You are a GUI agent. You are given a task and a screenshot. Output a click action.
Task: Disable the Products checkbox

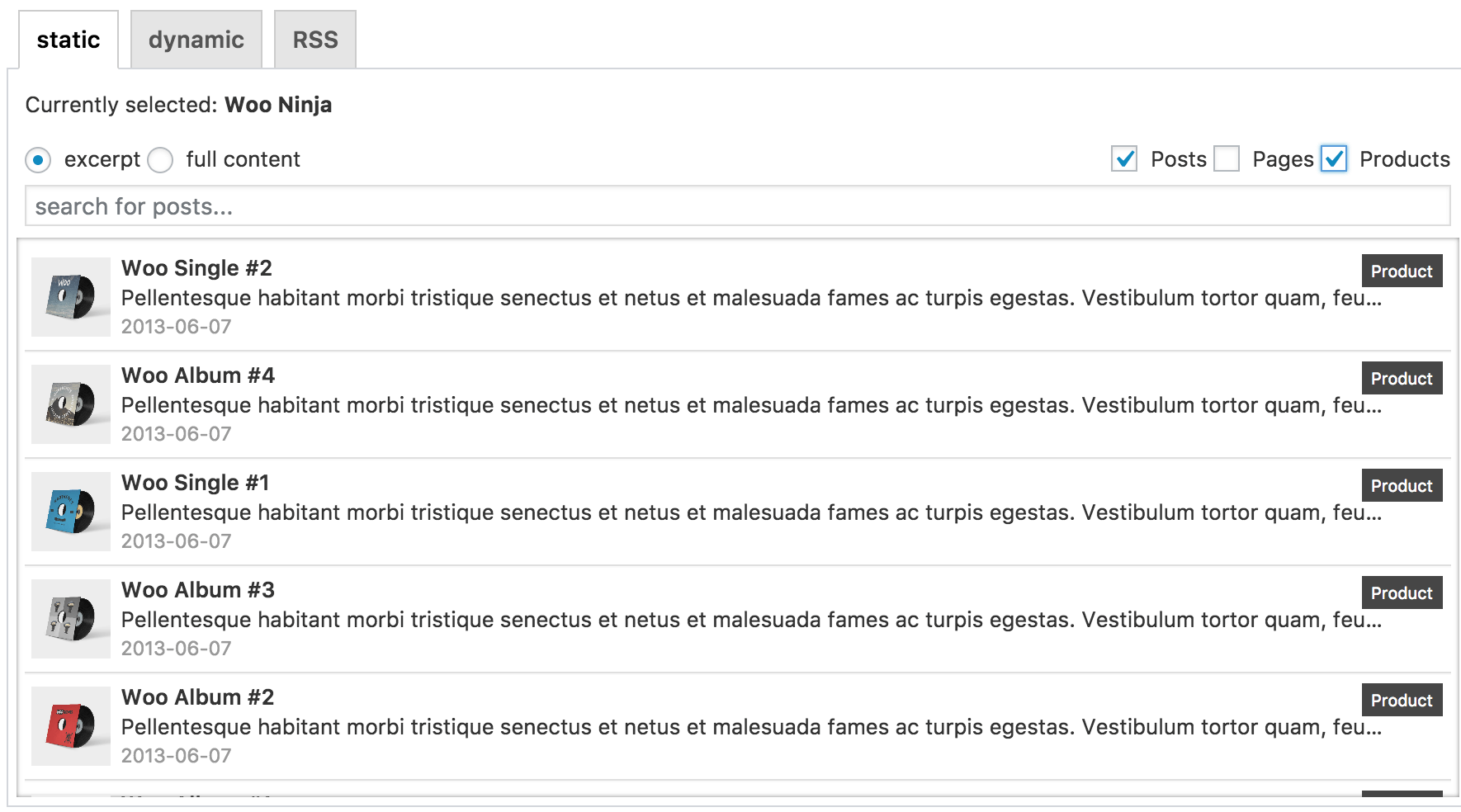[x=1334, y=158]
